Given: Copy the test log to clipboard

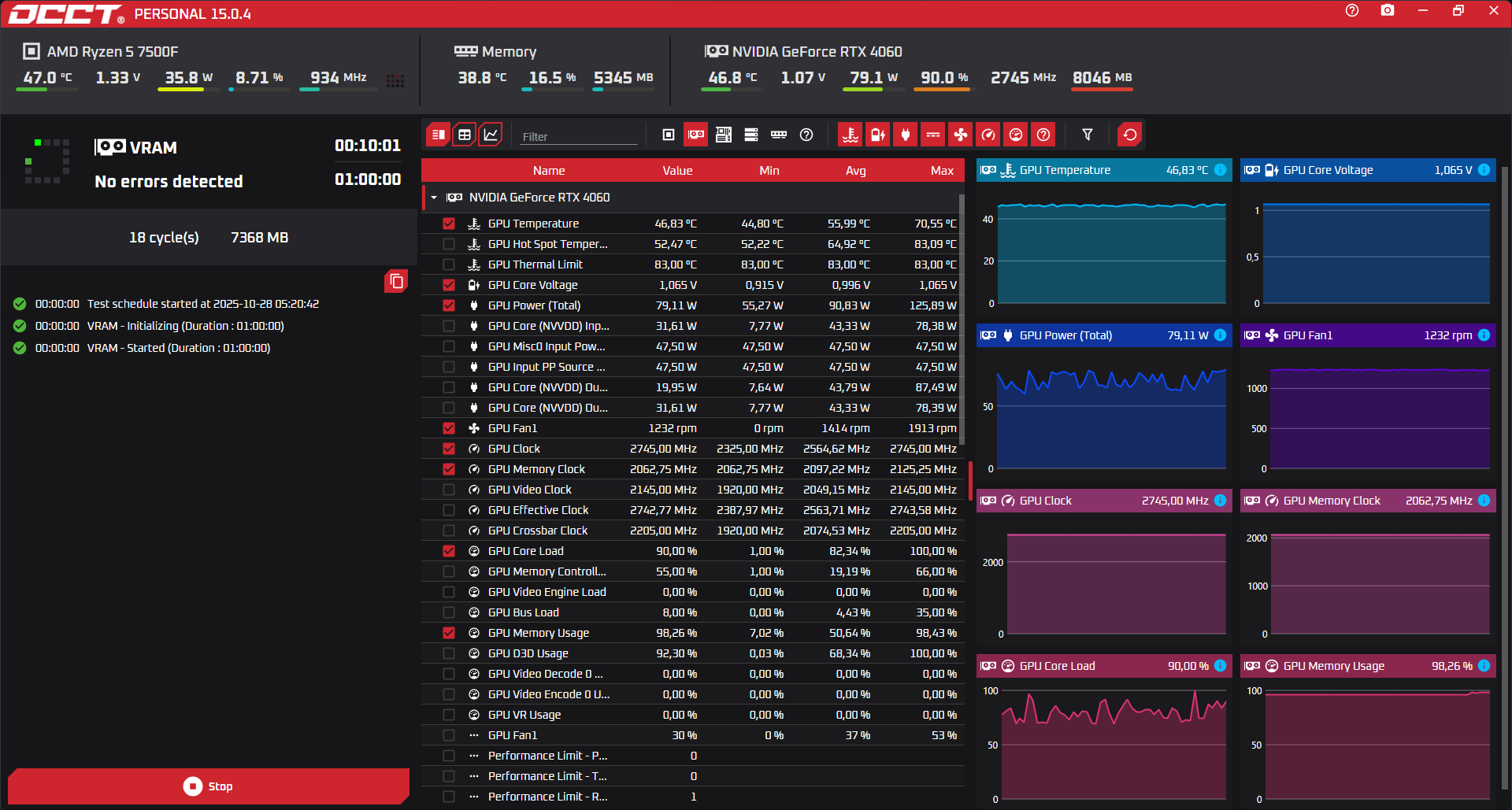Looking at the screenshot, I should tap(396, 281).
